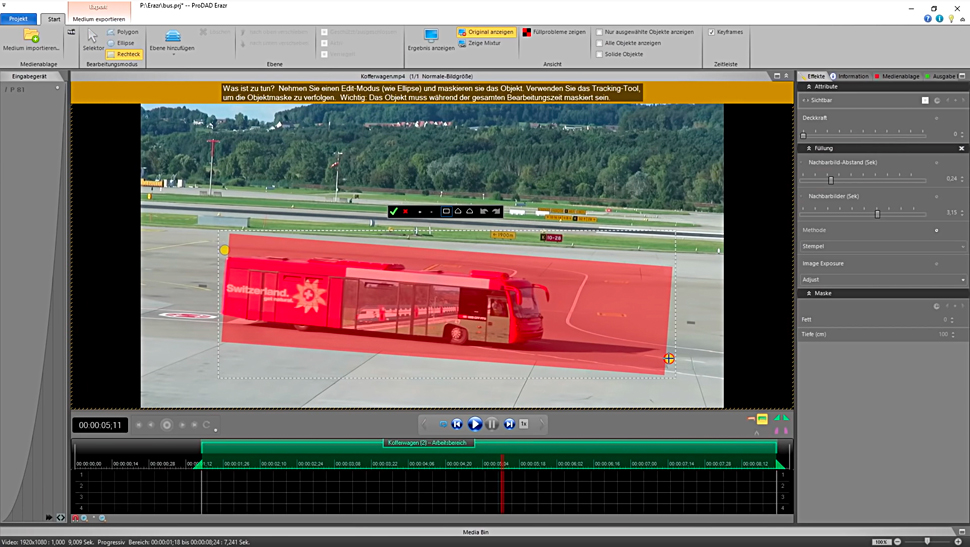Screen dimensions: 970x547
Task: Open the Medium exportieren tab
Action: pyautogui.click(x=99, y=19)
